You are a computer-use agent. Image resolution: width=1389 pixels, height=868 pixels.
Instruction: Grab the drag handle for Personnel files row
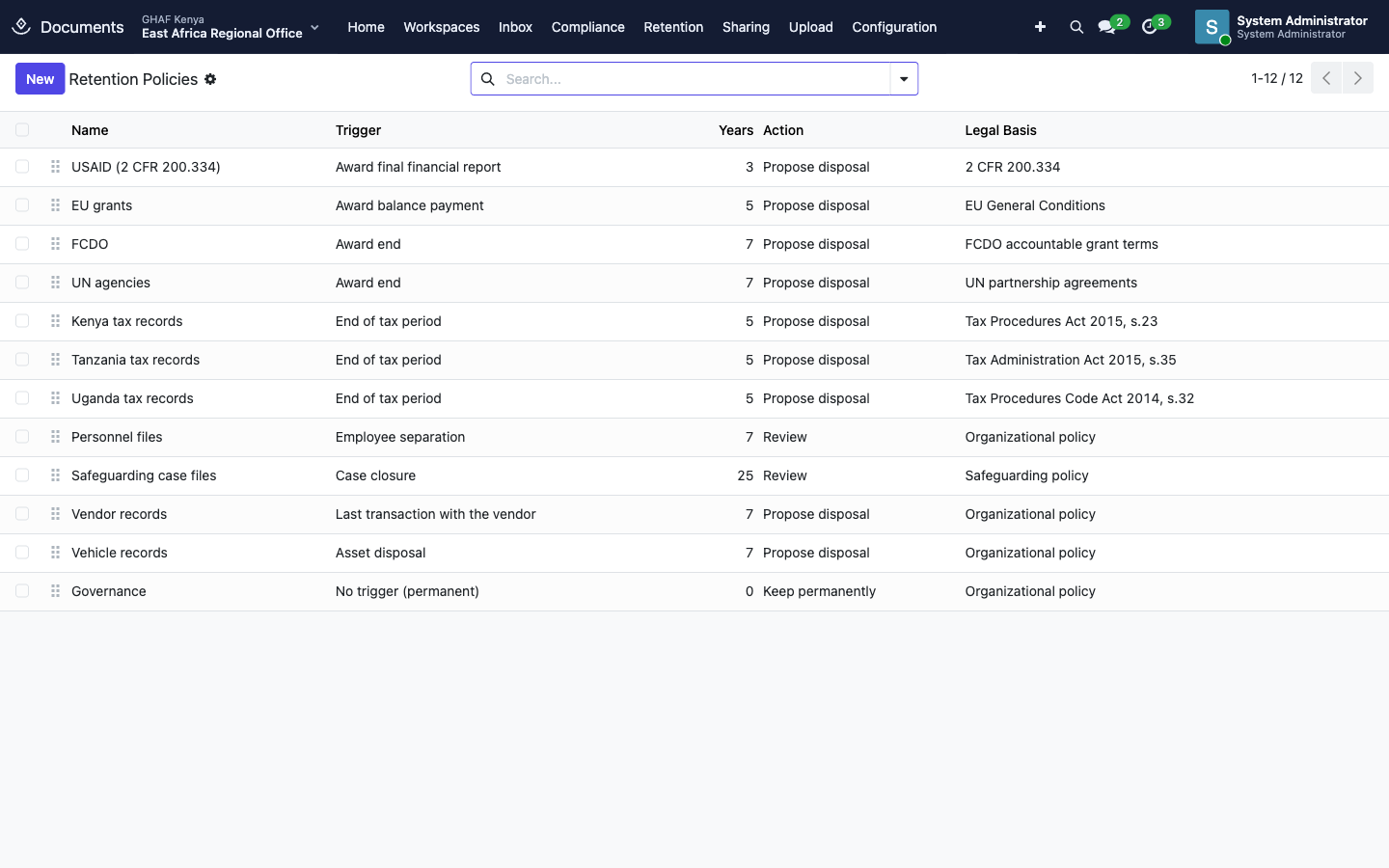55,437
